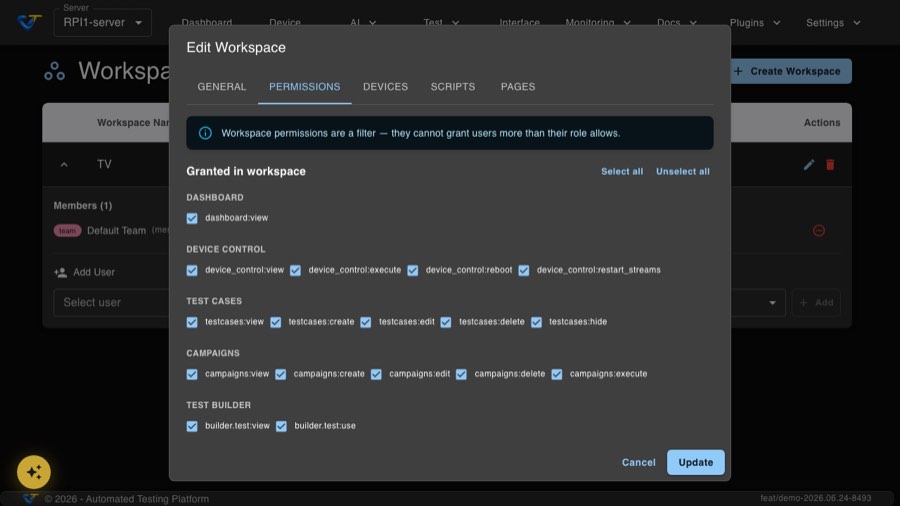Click the Update button

pyautogui.click(x=696, y=462)
